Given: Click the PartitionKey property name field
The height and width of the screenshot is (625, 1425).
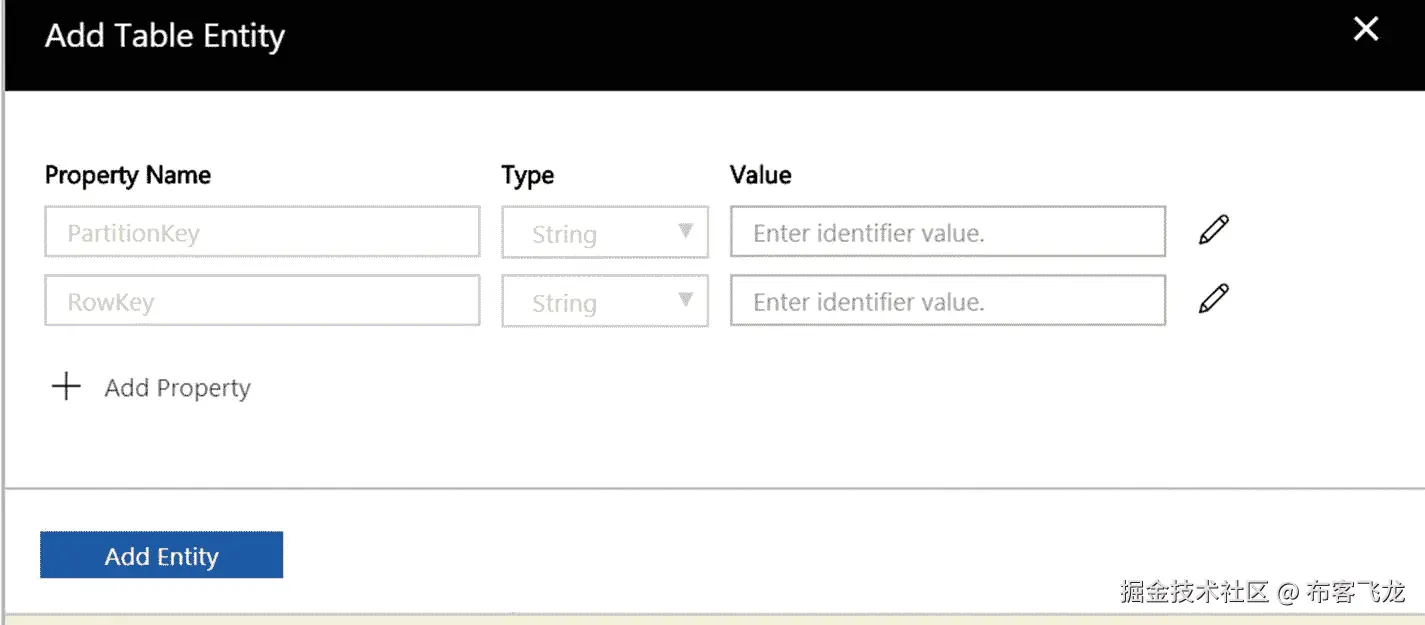Looking at the screenshot, I should (261, 233).
